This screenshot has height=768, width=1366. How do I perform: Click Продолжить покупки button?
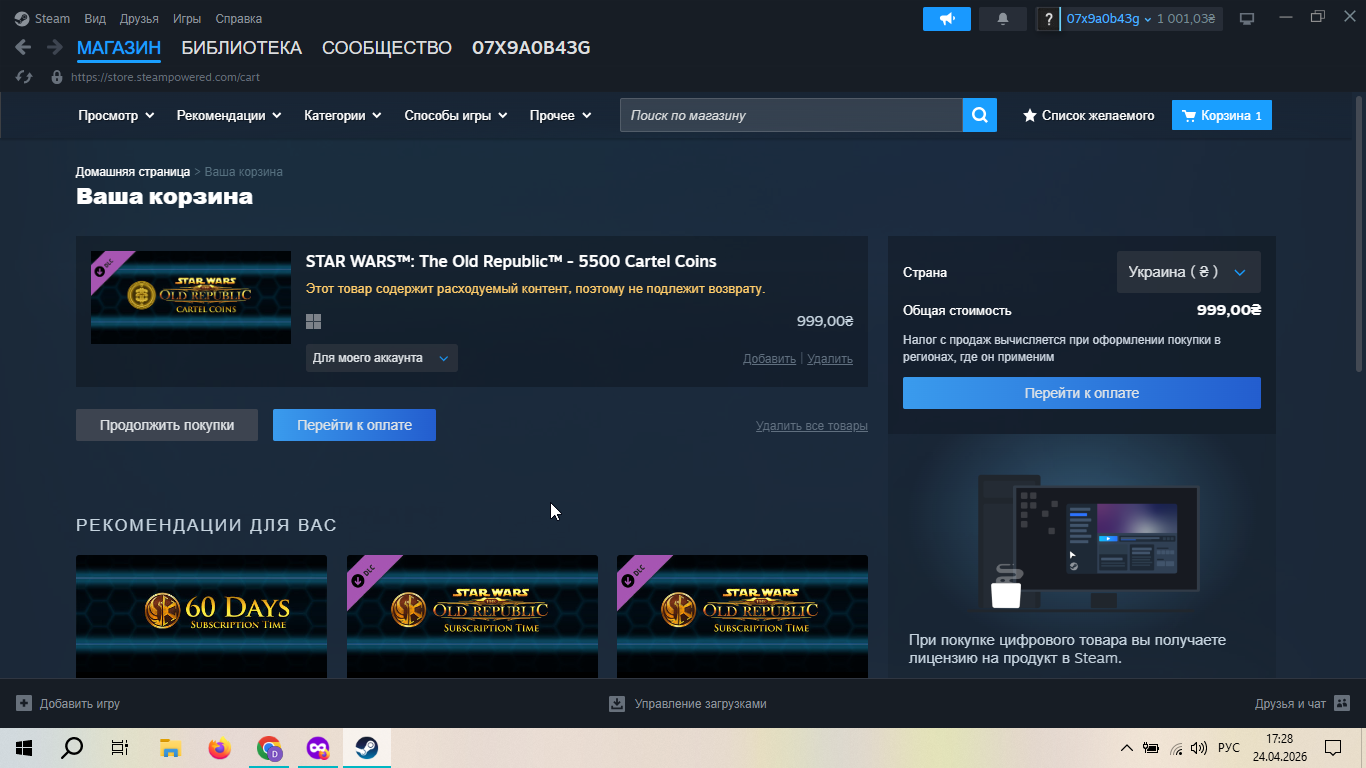point(167,425)
